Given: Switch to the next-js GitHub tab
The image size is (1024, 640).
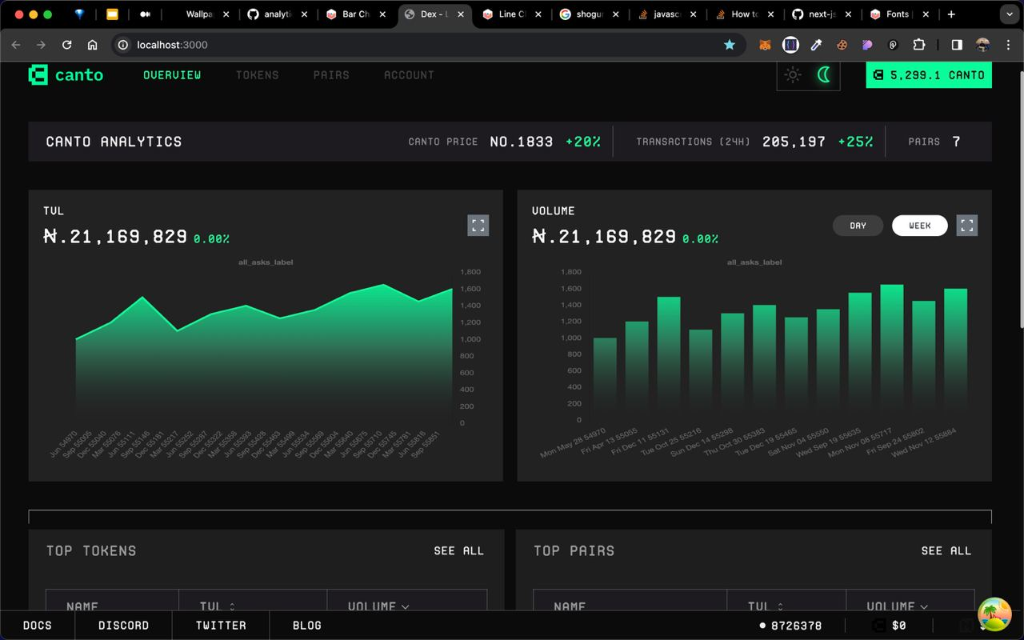Looking at the screenshot, I should [x=822, y=14].
